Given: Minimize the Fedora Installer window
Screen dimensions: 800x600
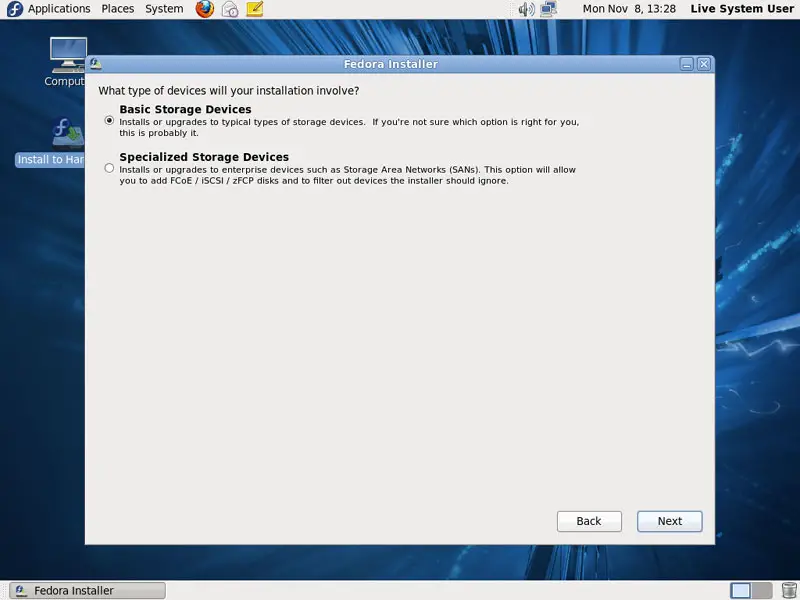Looking at the screenshot, I should tap(686, 64).
